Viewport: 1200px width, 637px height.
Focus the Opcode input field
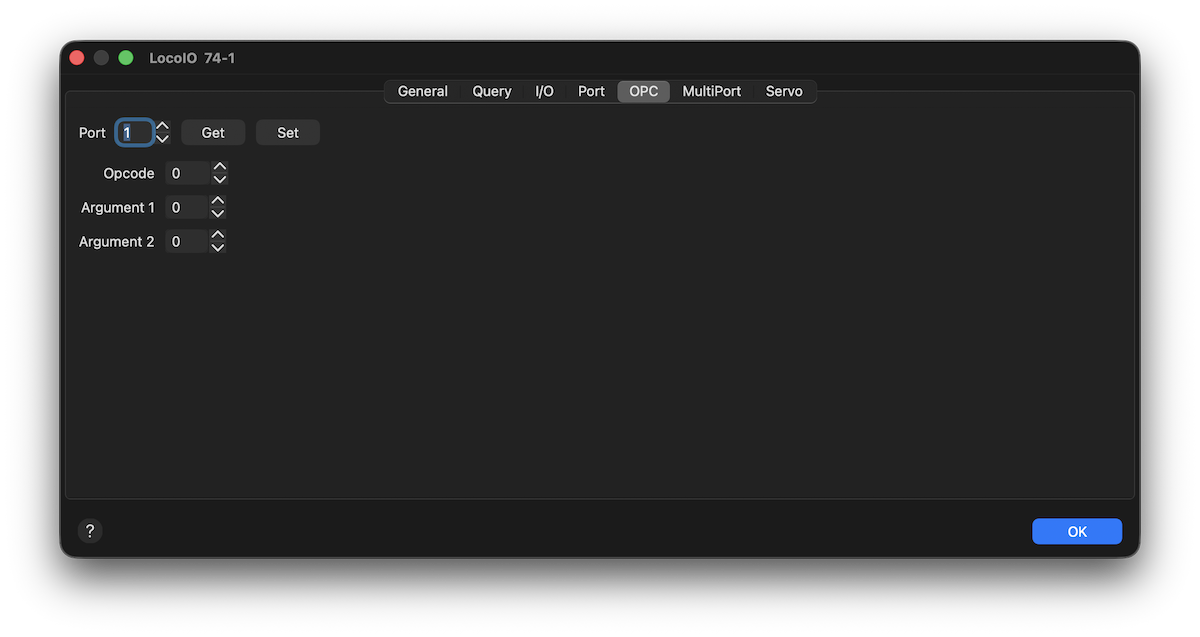click(187, 174)
